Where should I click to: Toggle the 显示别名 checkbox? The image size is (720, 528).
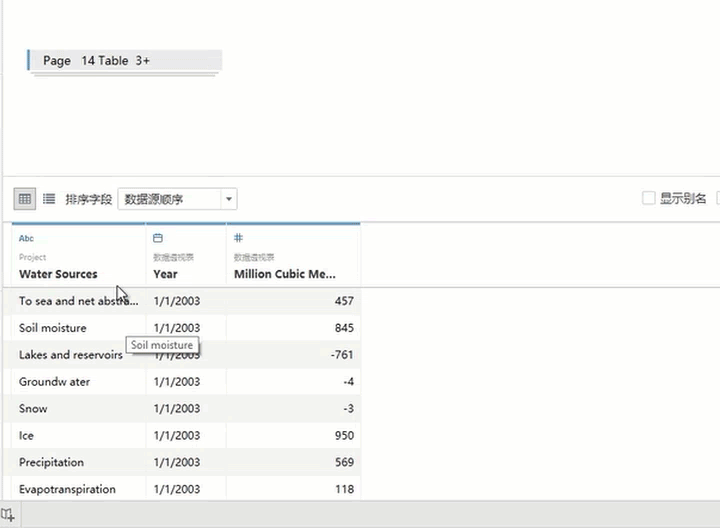pyautogui.click(x=649, y=199)
